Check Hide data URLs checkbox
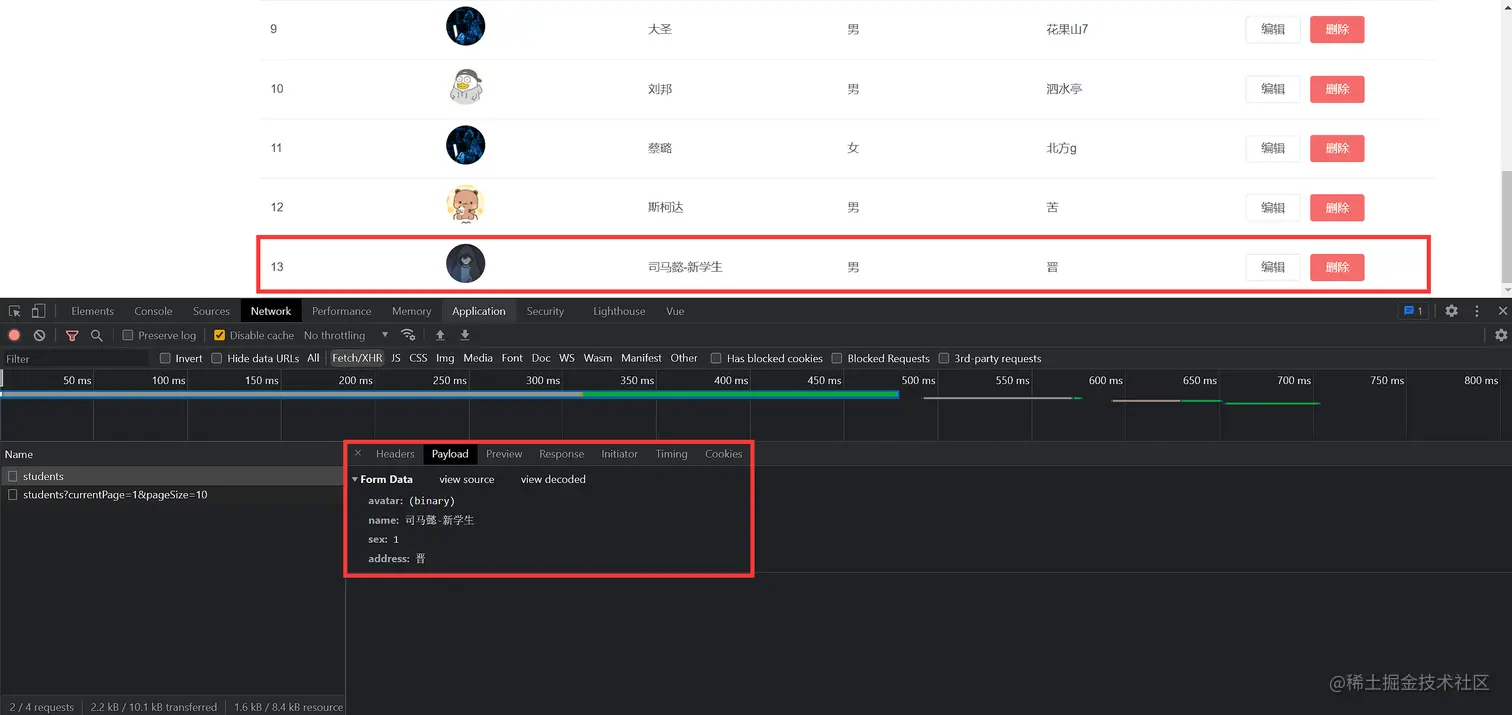Screen dimensions: 1512x715 point(217,358)
